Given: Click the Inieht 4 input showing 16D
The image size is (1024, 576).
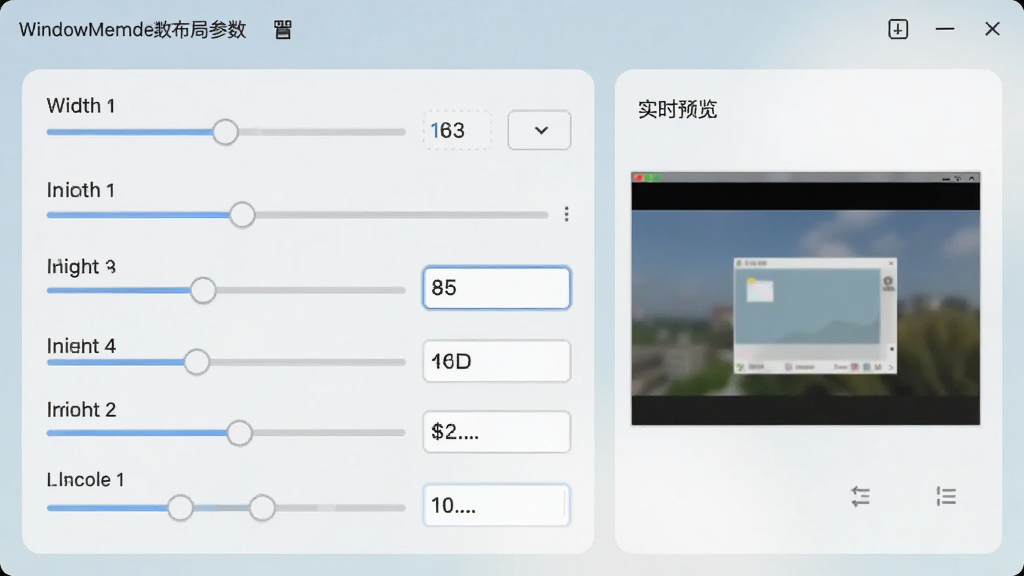Looking at the screenshot, I should 496,361.
